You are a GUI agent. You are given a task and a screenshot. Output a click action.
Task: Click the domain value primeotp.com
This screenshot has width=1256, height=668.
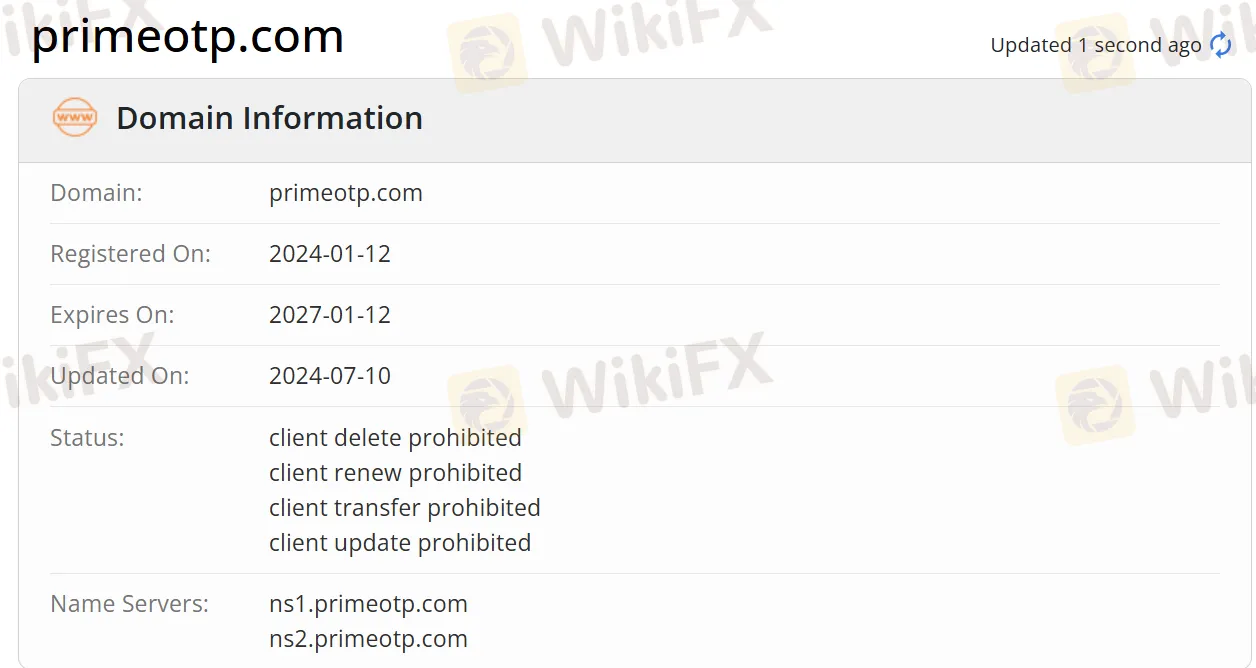click(345, 193)
